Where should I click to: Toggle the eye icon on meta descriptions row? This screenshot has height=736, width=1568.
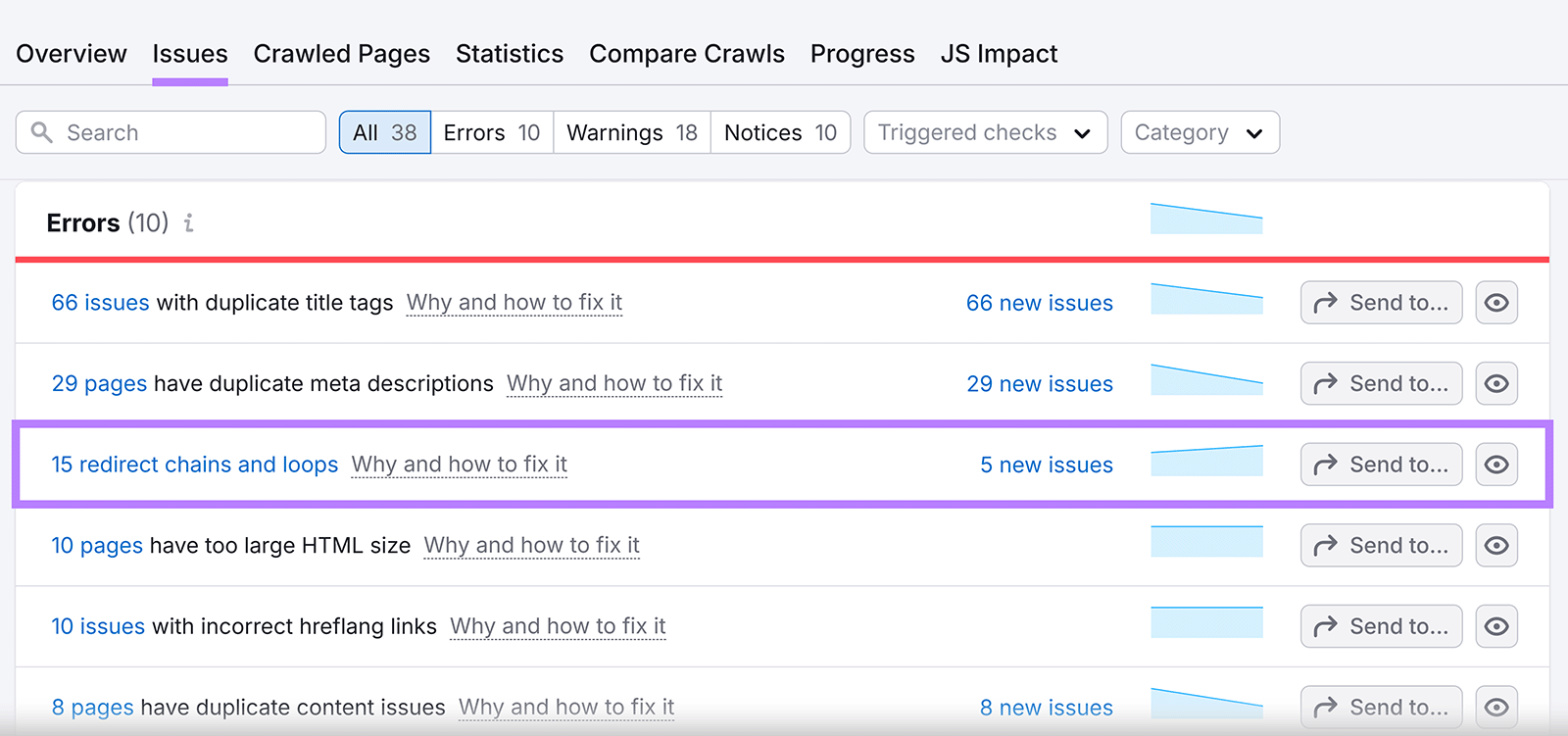pyautogui.click(x=1496, y=383)
